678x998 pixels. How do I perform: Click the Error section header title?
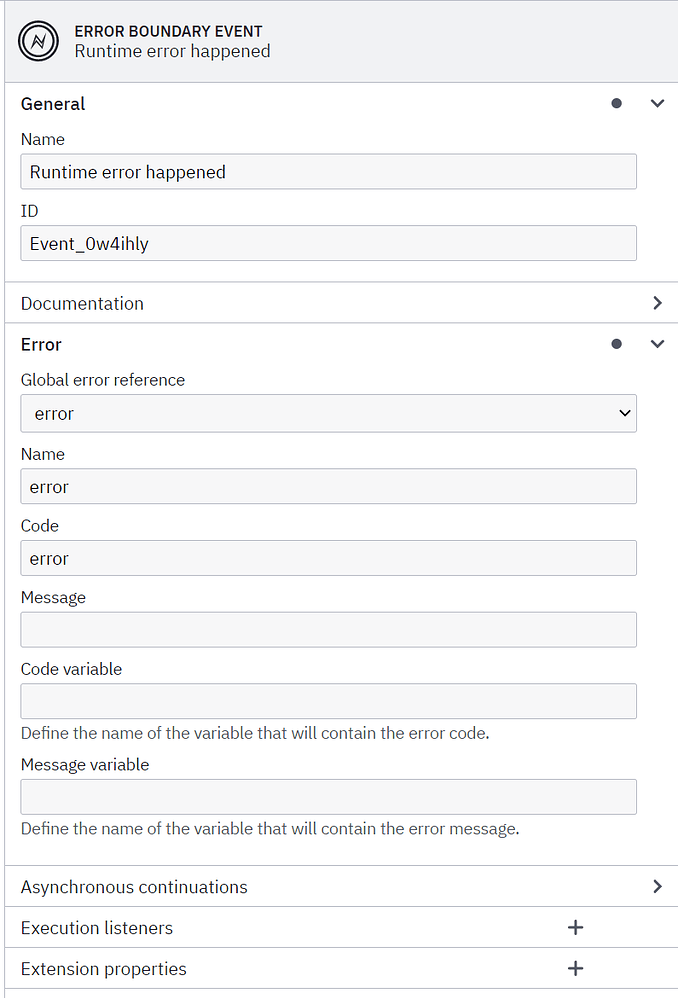[41, 344]
